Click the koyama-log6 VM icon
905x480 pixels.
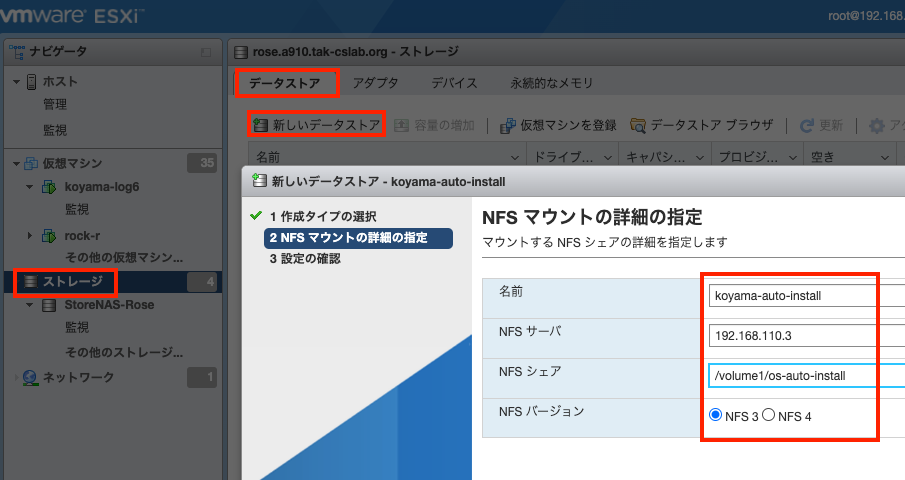click(x=49, y=187)
